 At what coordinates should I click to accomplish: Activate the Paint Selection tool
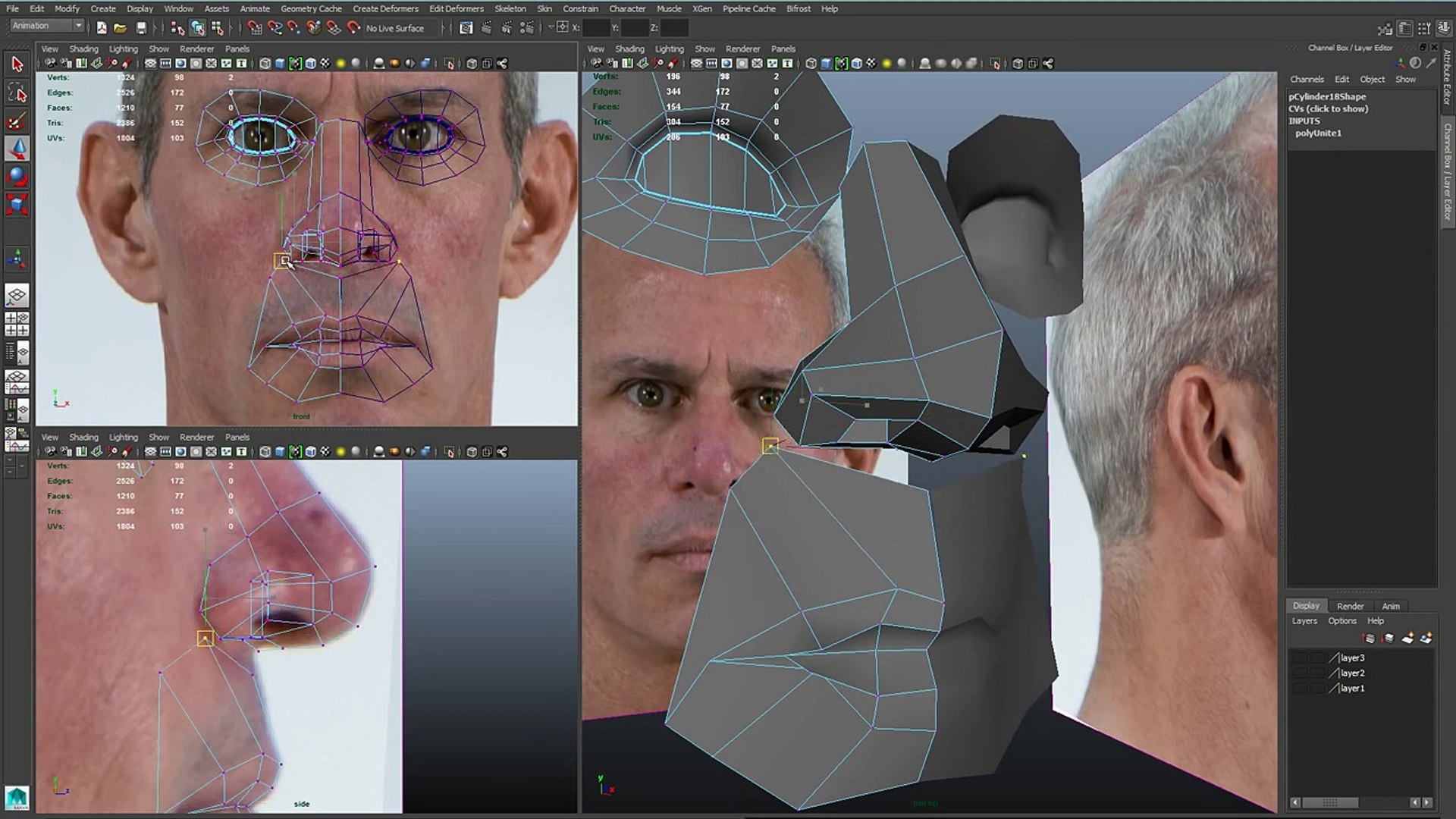click(17, 121)
